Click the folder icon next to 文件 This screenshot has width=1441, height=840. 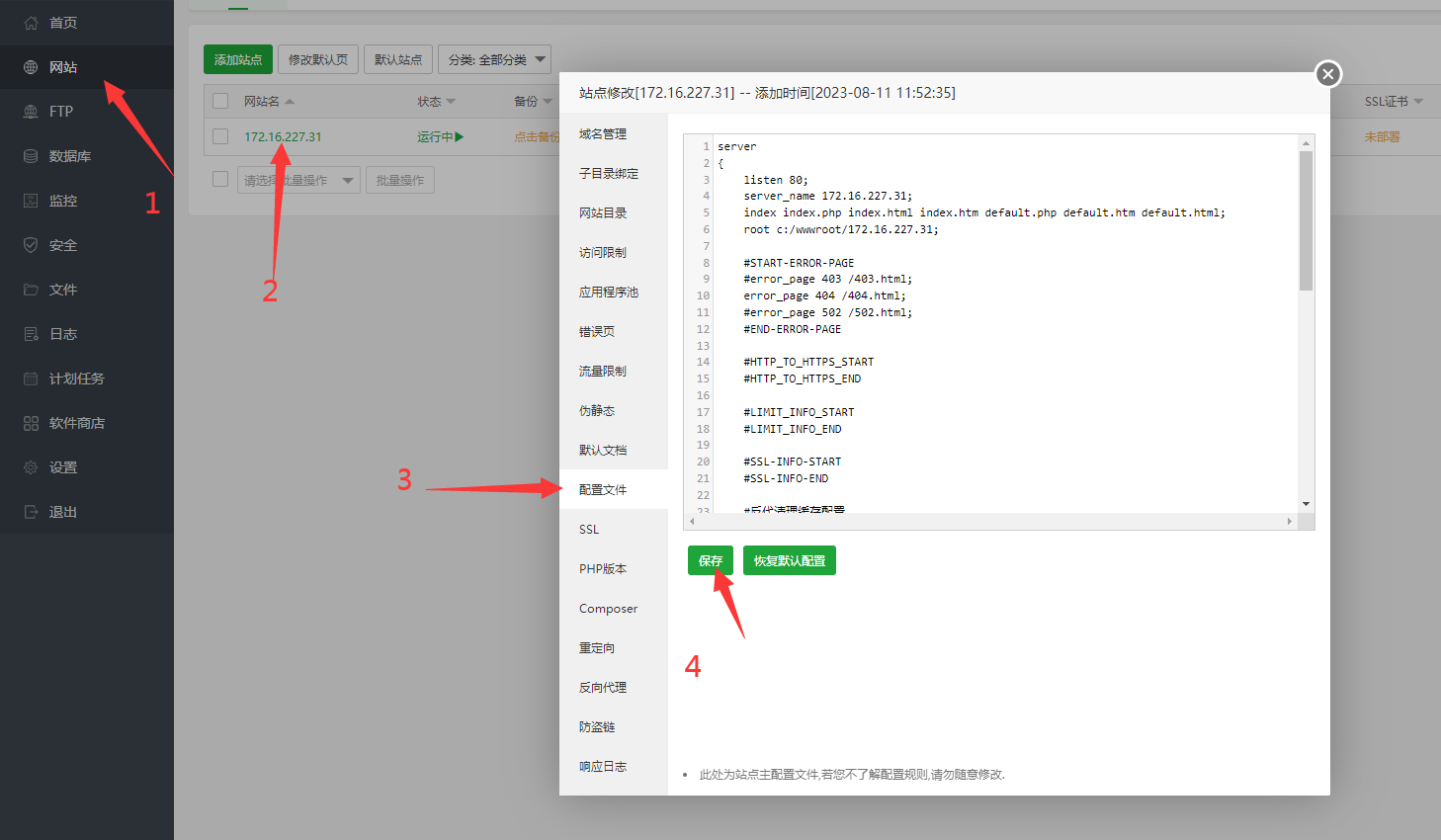pos(31,290)
